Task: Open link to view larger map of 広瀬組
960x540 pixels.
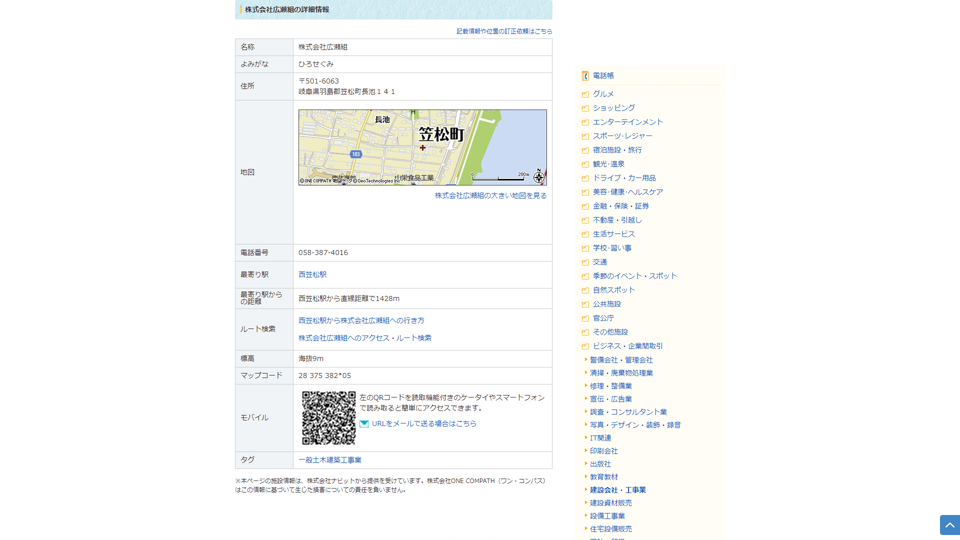Action: tap(490, 196)
